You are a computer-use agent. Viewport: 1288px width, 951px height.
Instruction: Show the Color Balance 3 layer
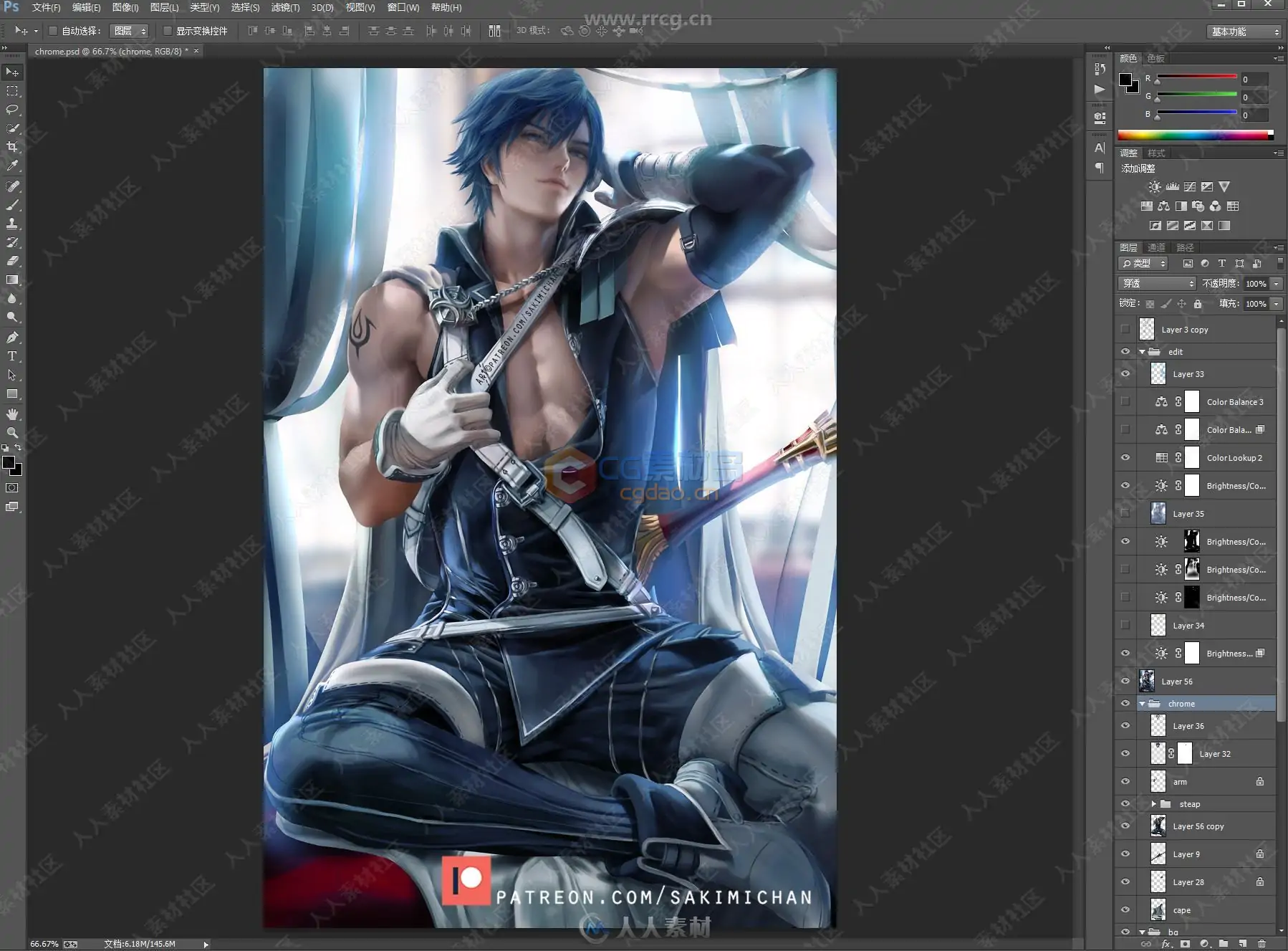[x=1125, y=402]
